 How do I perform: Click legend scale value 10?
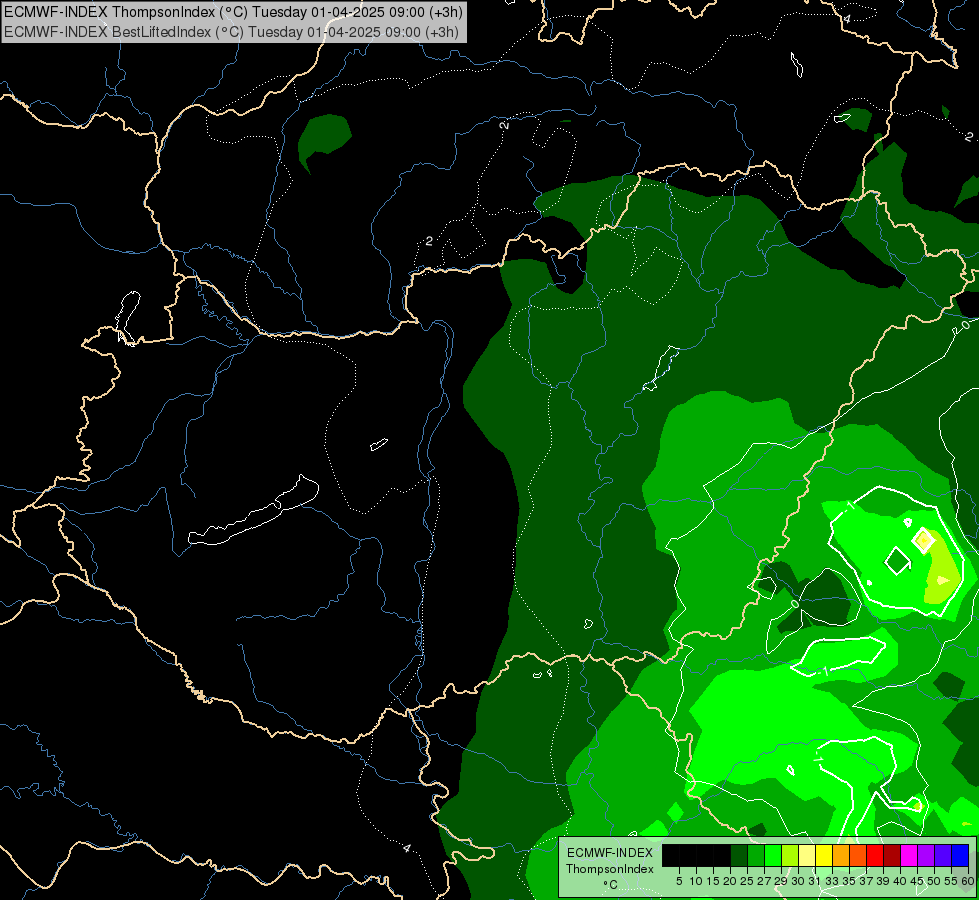point(696,881)
